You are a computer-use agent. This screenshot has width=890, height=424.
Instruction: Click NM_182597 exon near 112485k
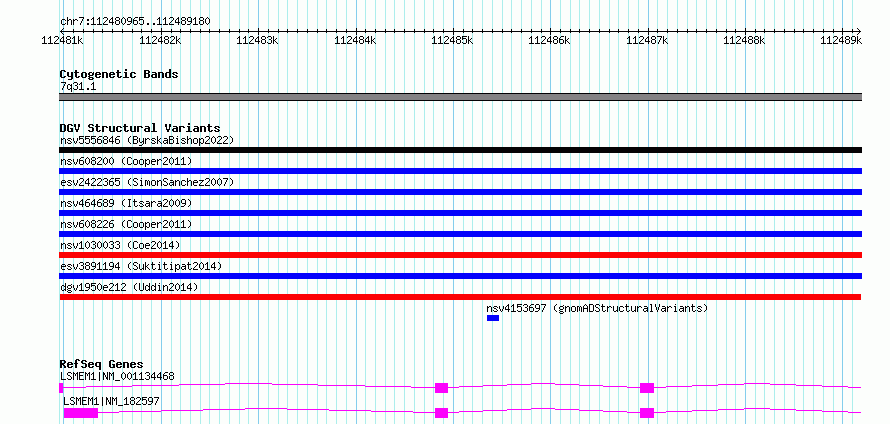[442, 413]
